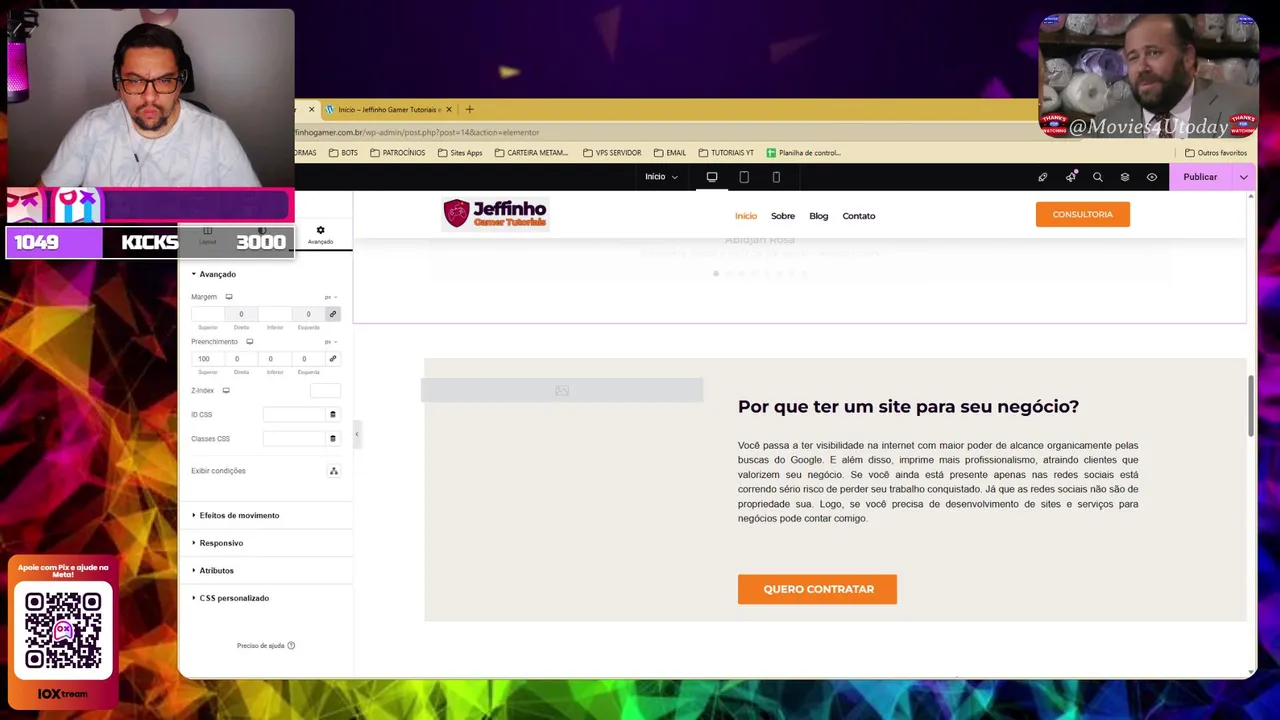Screen dimensions: 1280x720
Task: Toggle linked values for Margem
Action: point(333,314)
